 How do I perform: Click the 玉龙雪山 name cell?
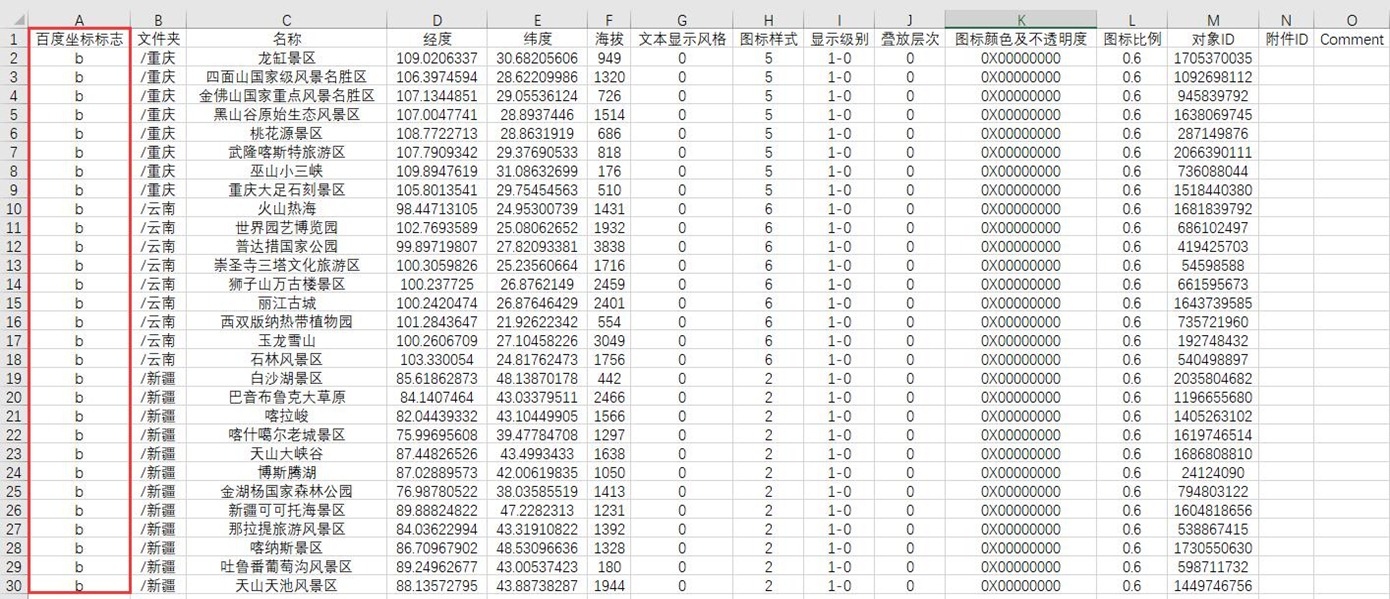click(286, 341)
